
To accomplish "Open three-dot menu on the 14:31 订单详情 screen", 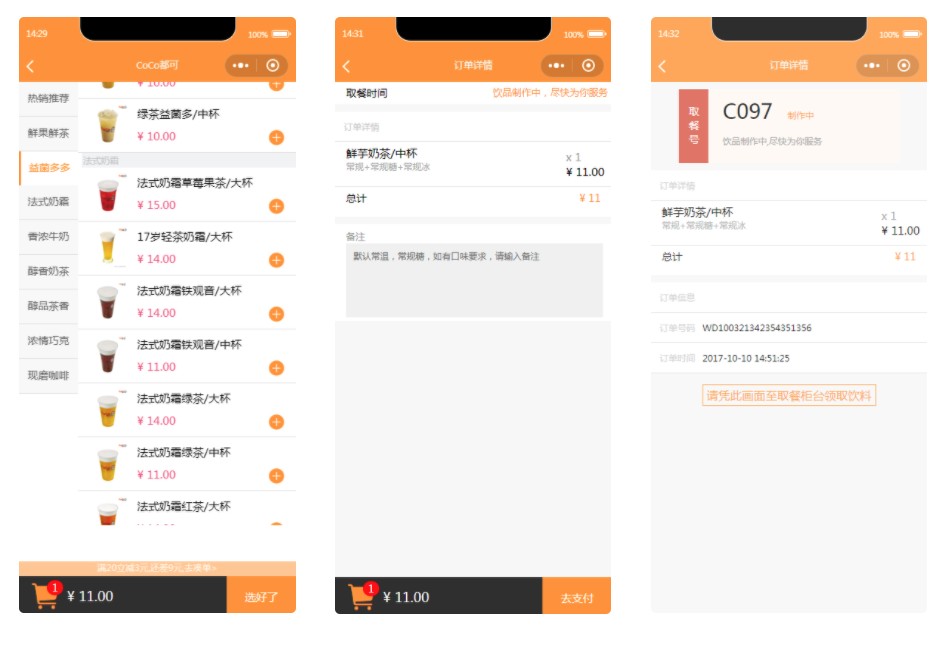I will (556, 65).
